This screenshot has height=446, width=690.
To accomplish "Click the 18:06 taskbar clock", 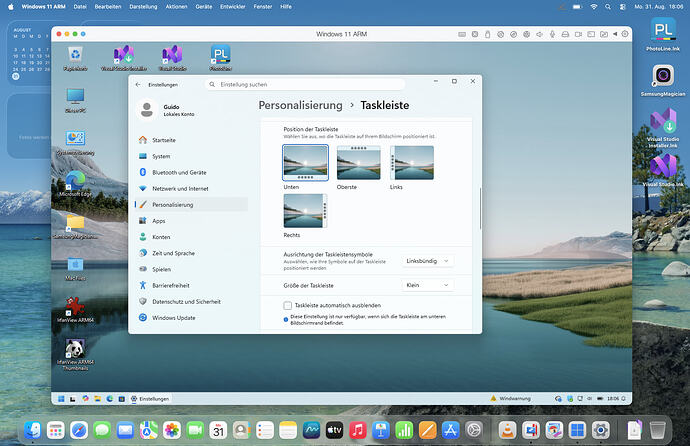I will 613,398.
